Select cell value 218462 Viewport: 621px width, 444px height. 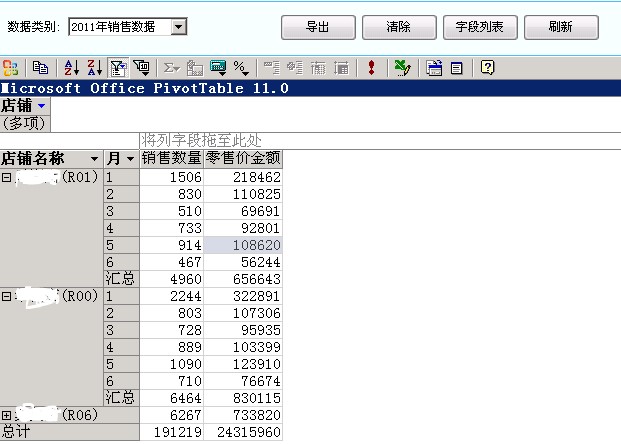point(243,177)
